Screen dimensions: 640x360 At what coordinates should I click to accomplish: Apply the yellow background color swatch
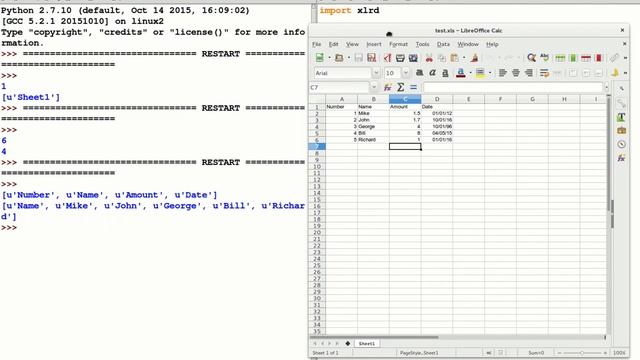point(480,73)
